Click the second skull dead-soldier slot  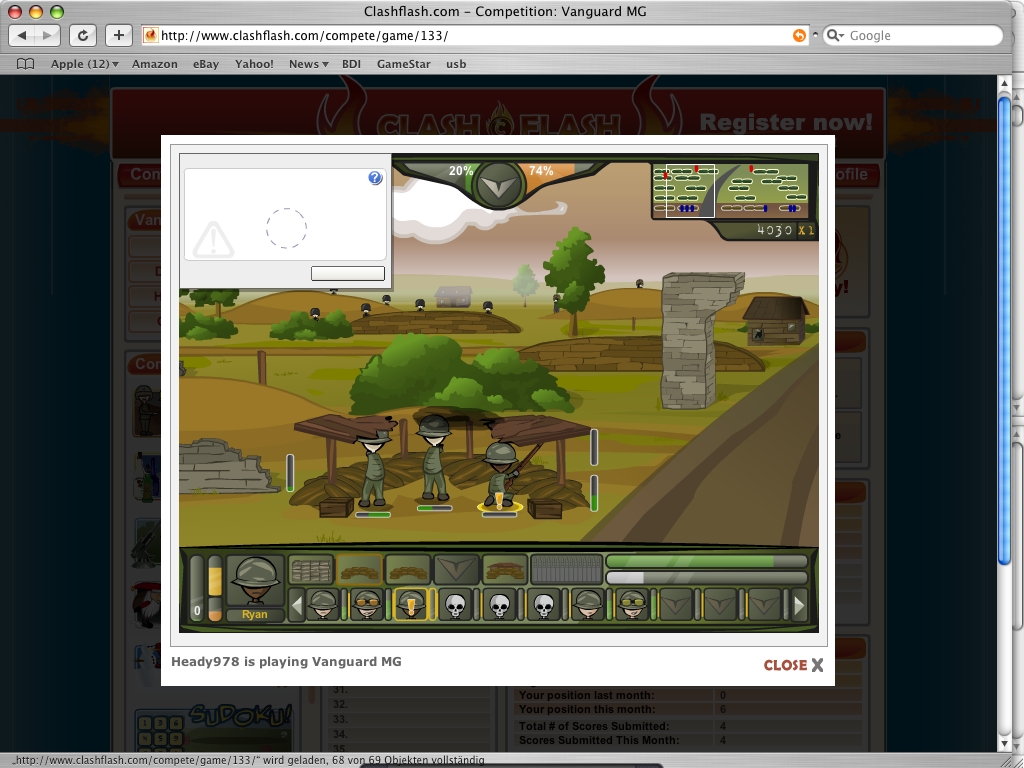click(500, 605)
